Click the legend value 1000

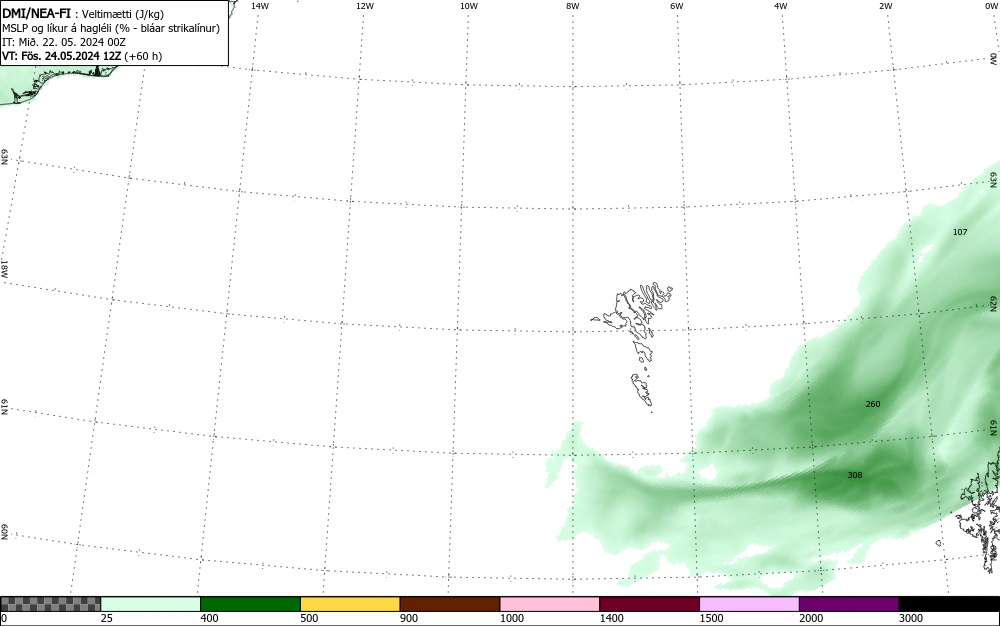point(511,618)
